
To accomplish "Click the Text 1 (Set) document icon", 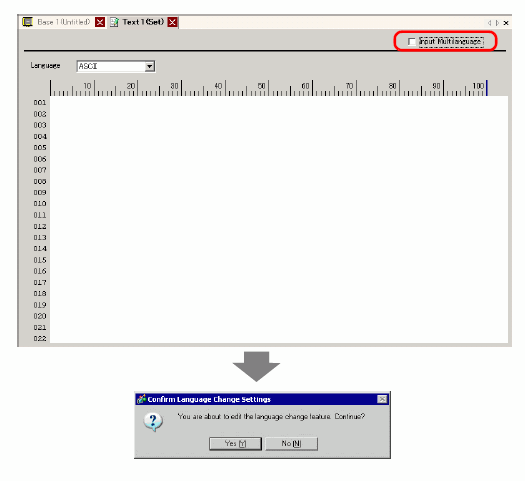I will pos(115,22).
